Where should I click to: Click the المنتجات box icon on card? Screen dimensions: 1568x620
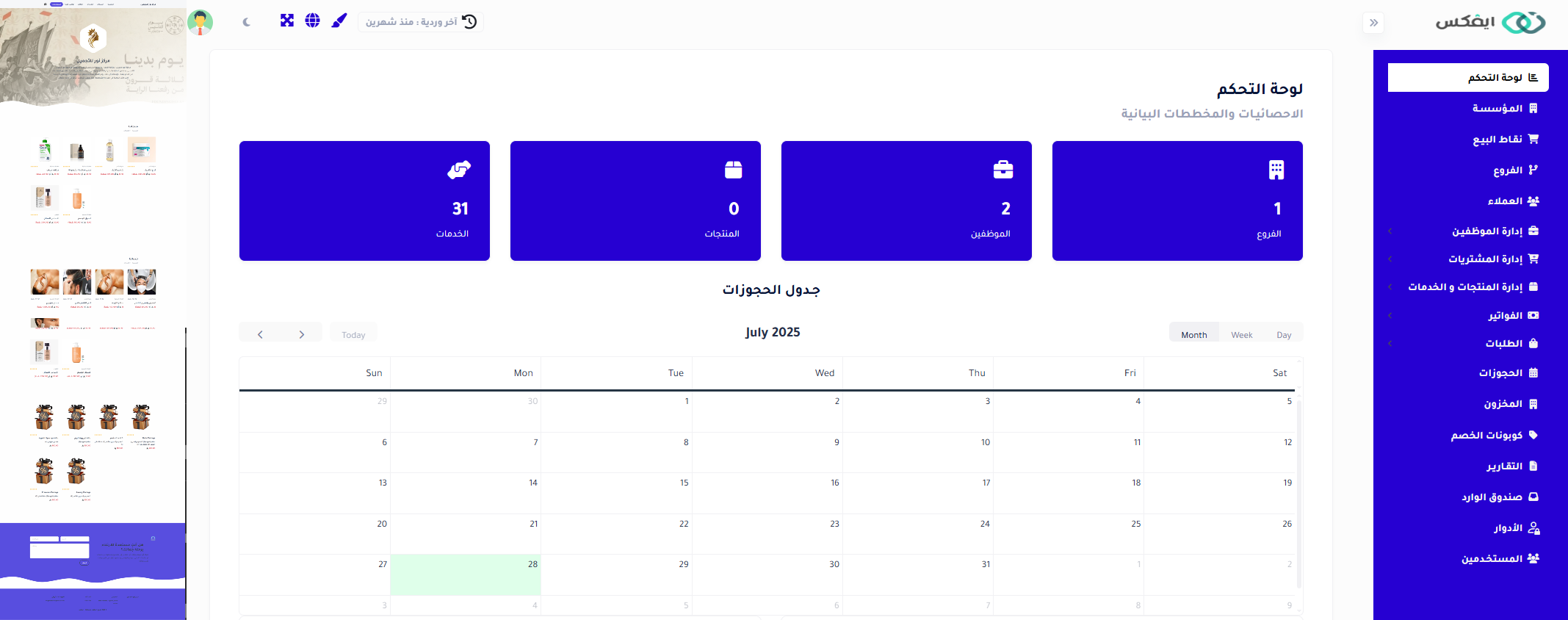[x=733, y=170]
